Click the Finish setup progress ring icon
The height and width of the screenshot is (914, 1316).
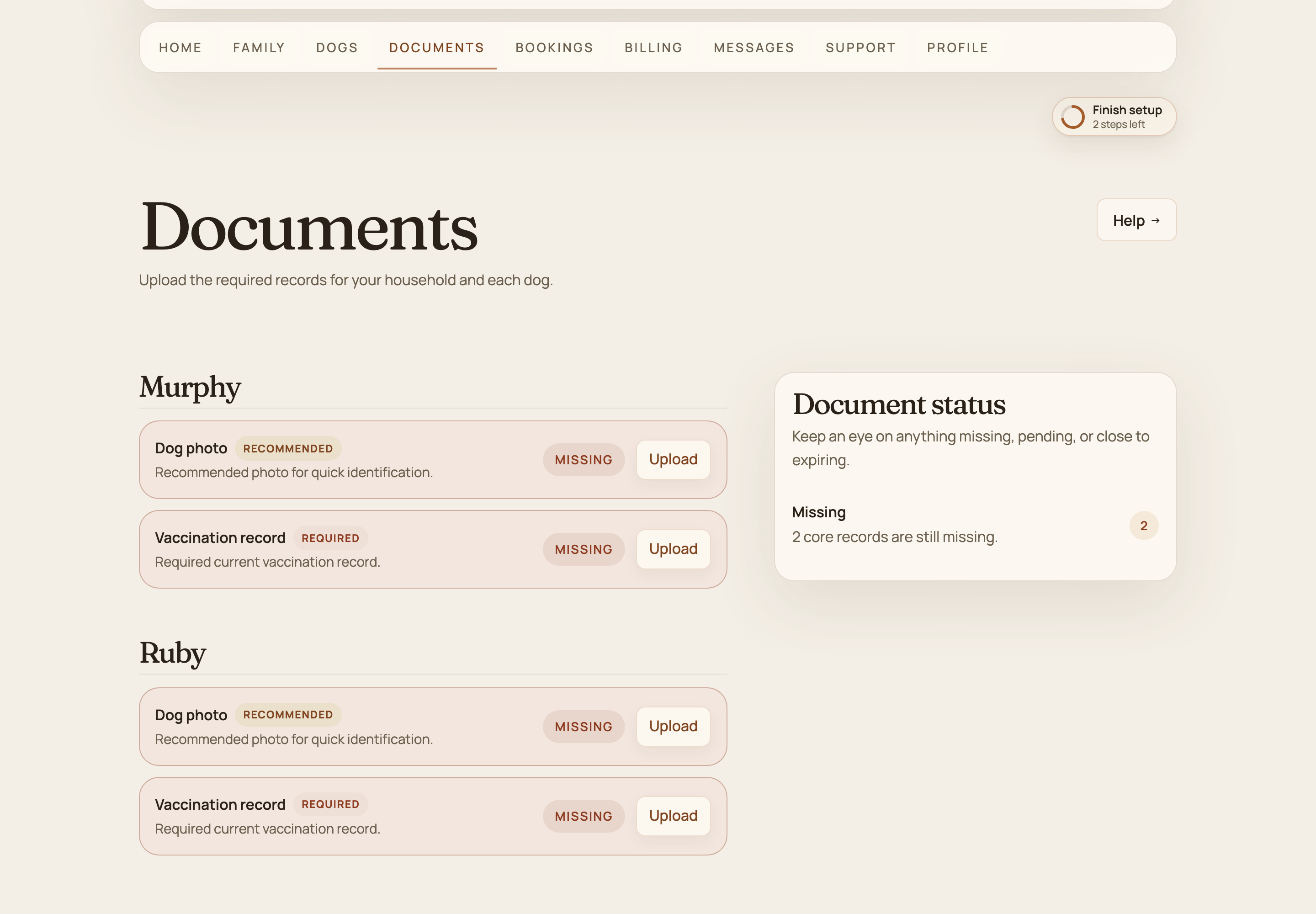point(1072,117)
